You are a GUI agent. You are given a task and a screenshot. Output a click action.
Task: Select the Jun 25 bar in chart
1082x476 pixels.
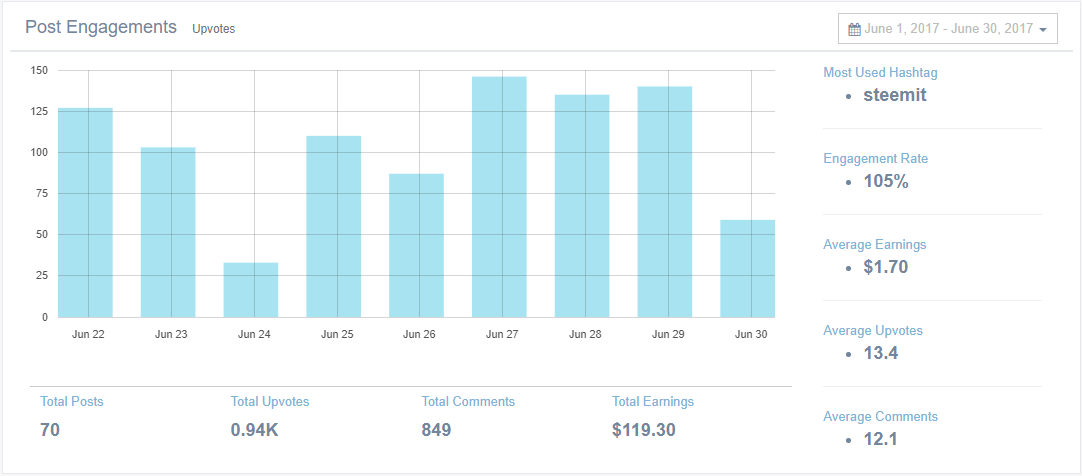click(x=334, y=226)
